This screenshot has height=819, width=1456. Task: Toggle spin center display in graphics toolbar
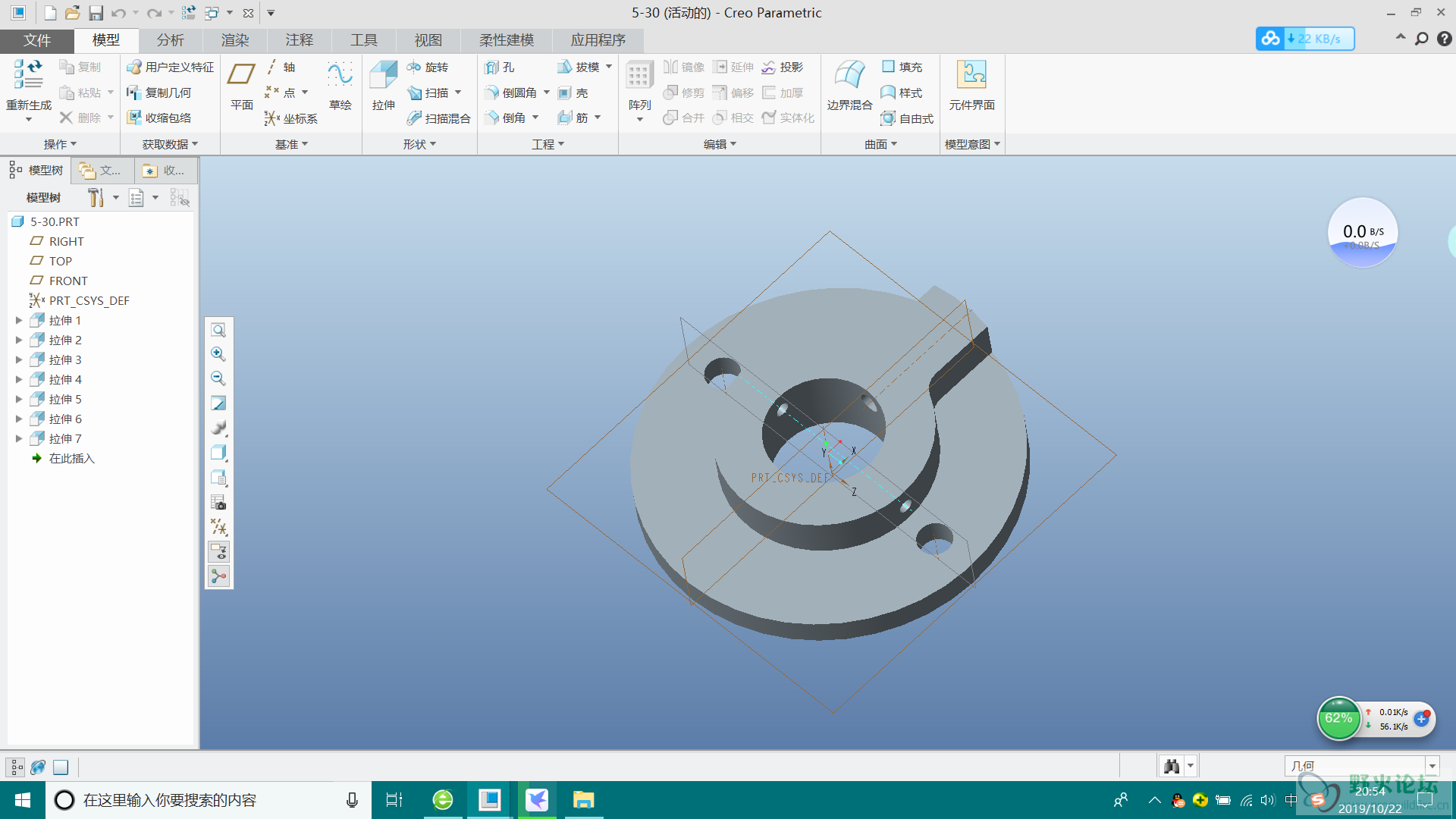tap(218, 576)
